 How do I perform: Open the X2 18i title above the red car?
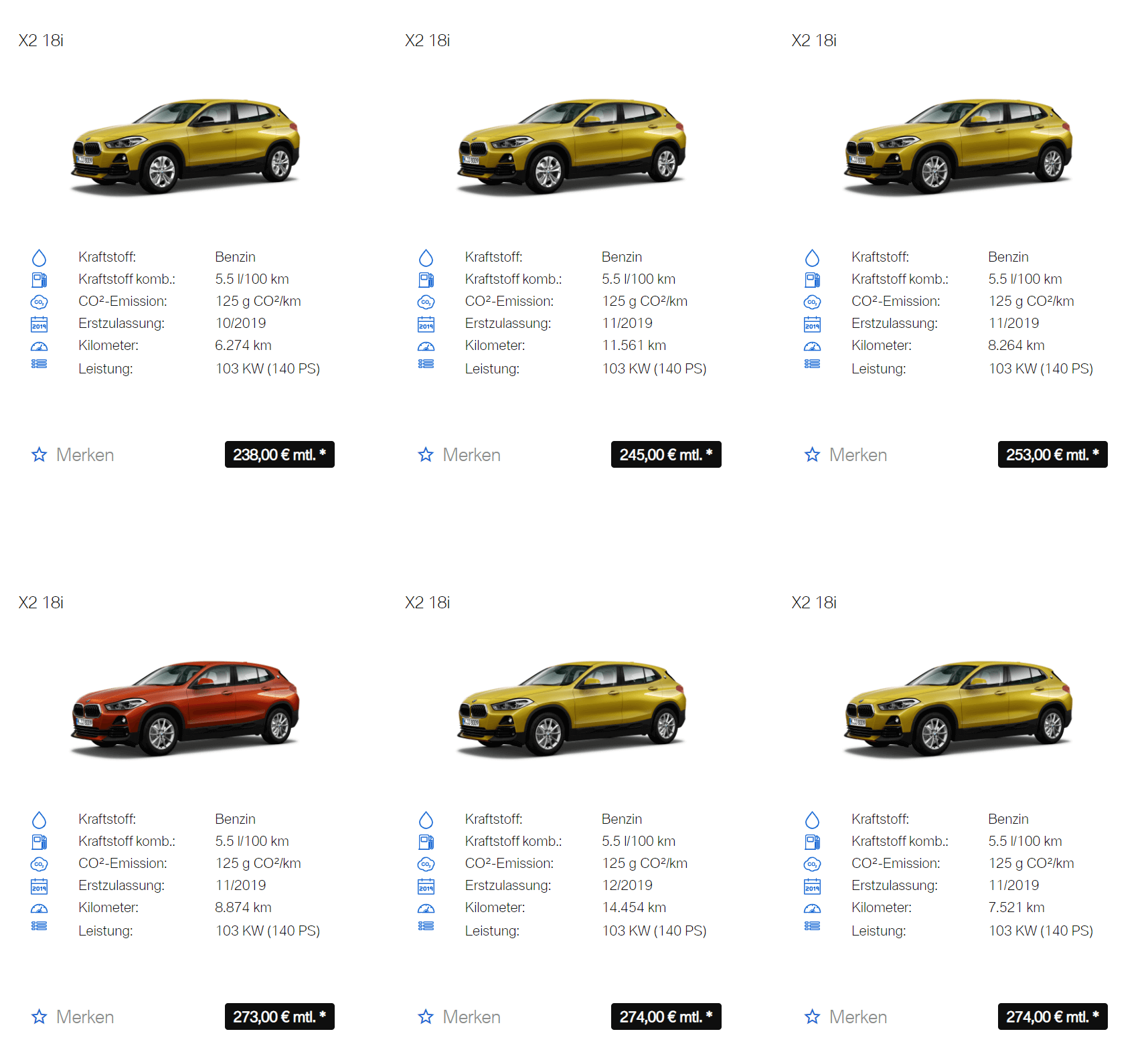[x=41, y=603]
